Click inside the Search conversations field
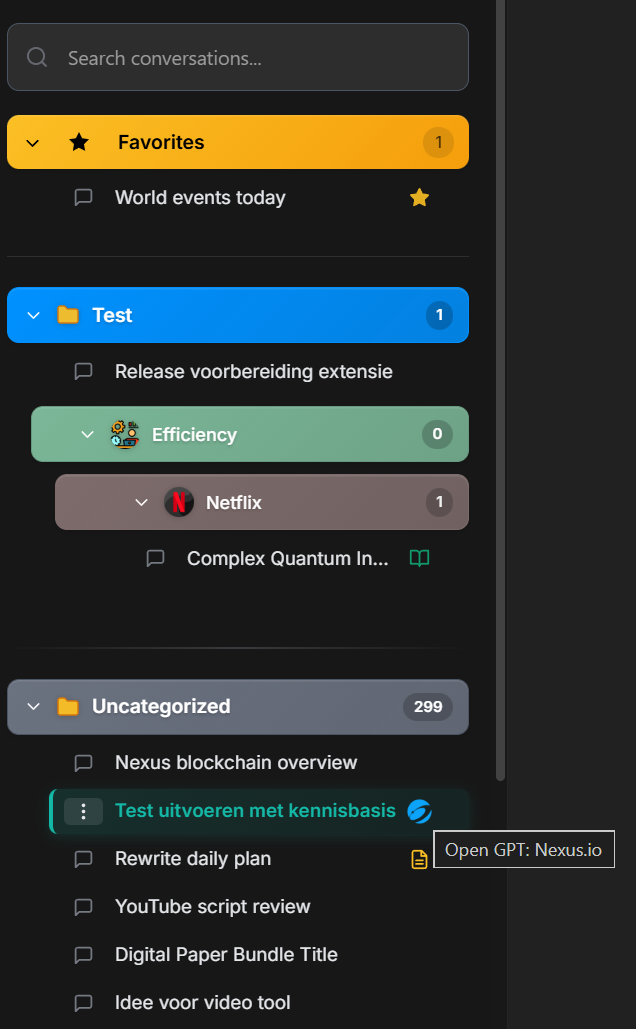636x1029 pixels. point(237,57)
